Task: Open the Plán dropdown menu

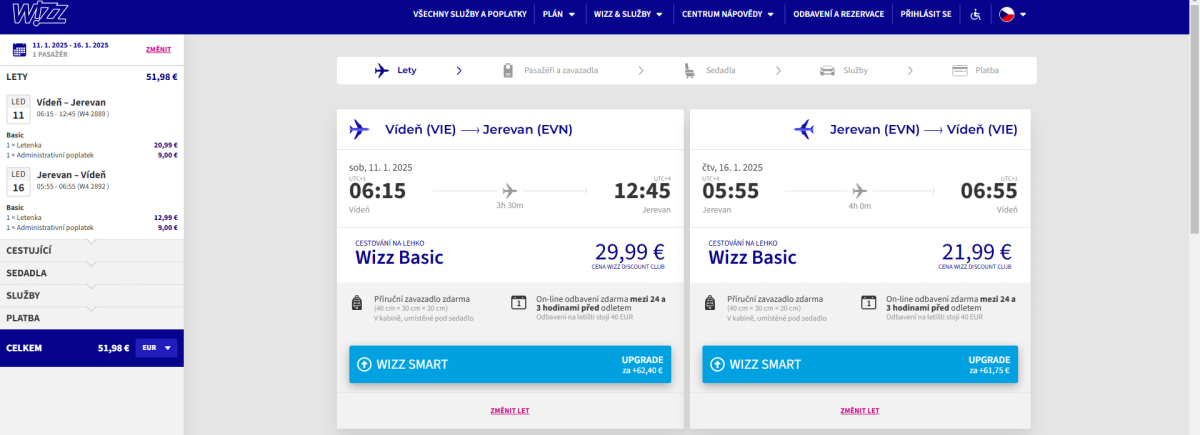Action: (x=558, y=14)
